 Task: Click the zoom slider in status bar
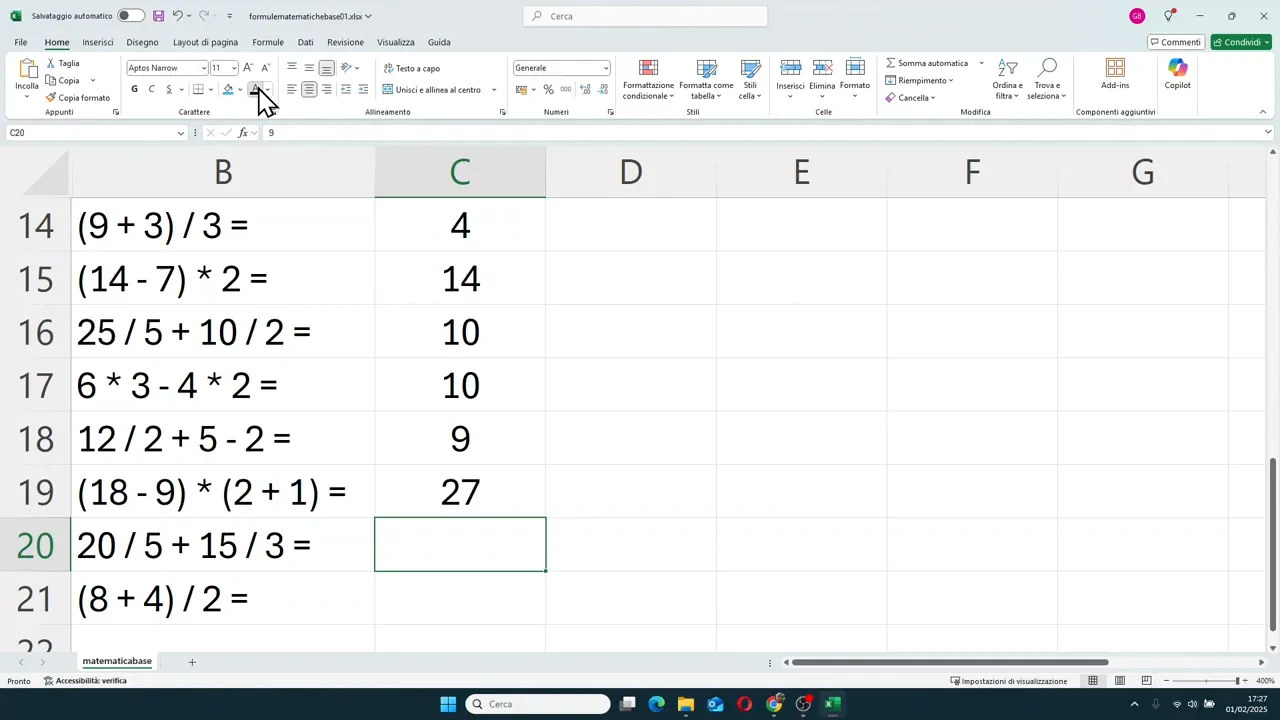click(1208, 681)
